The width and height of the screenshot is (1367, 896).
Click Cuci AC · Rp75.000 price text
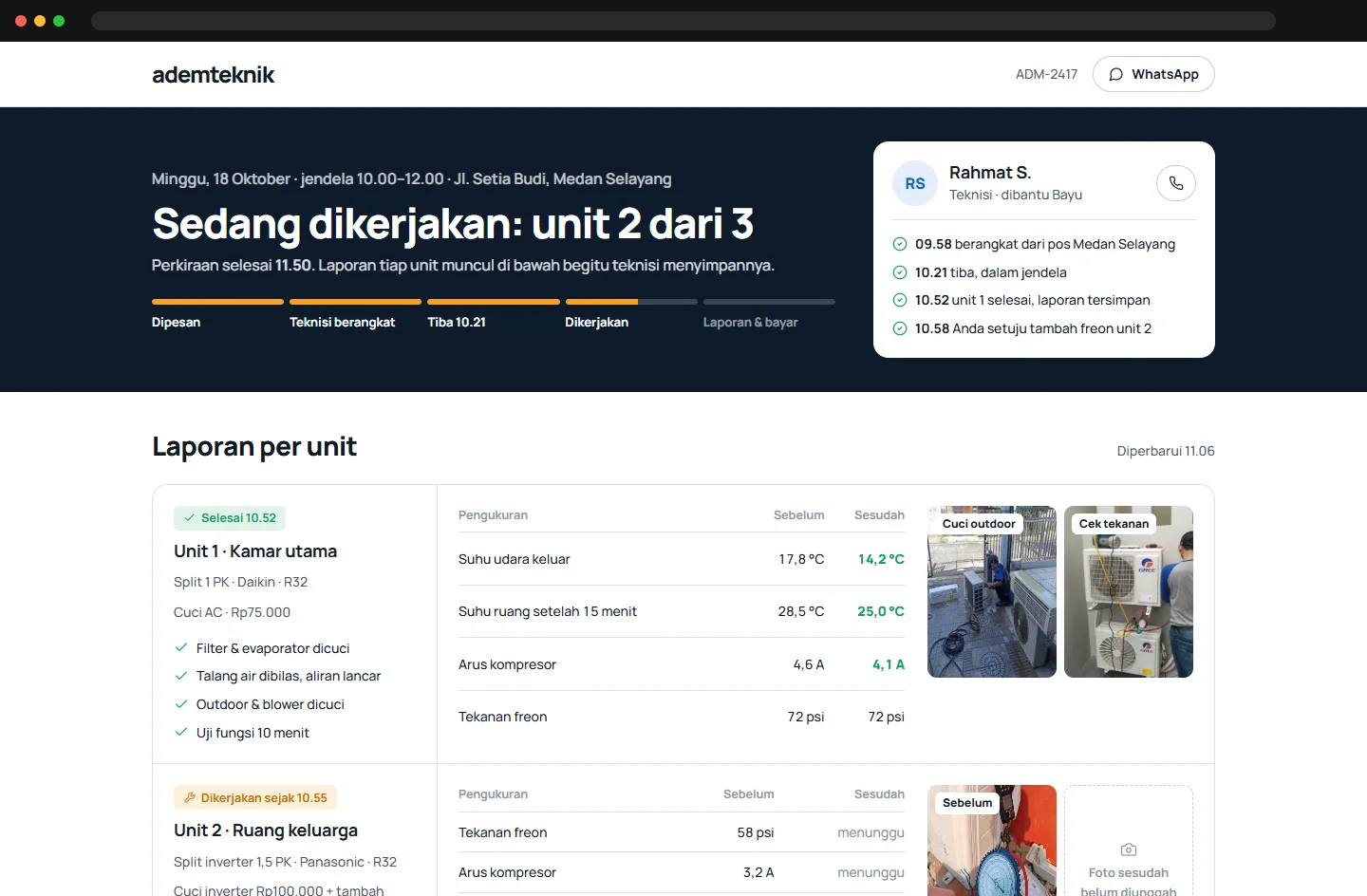click(x=232, y=612)
